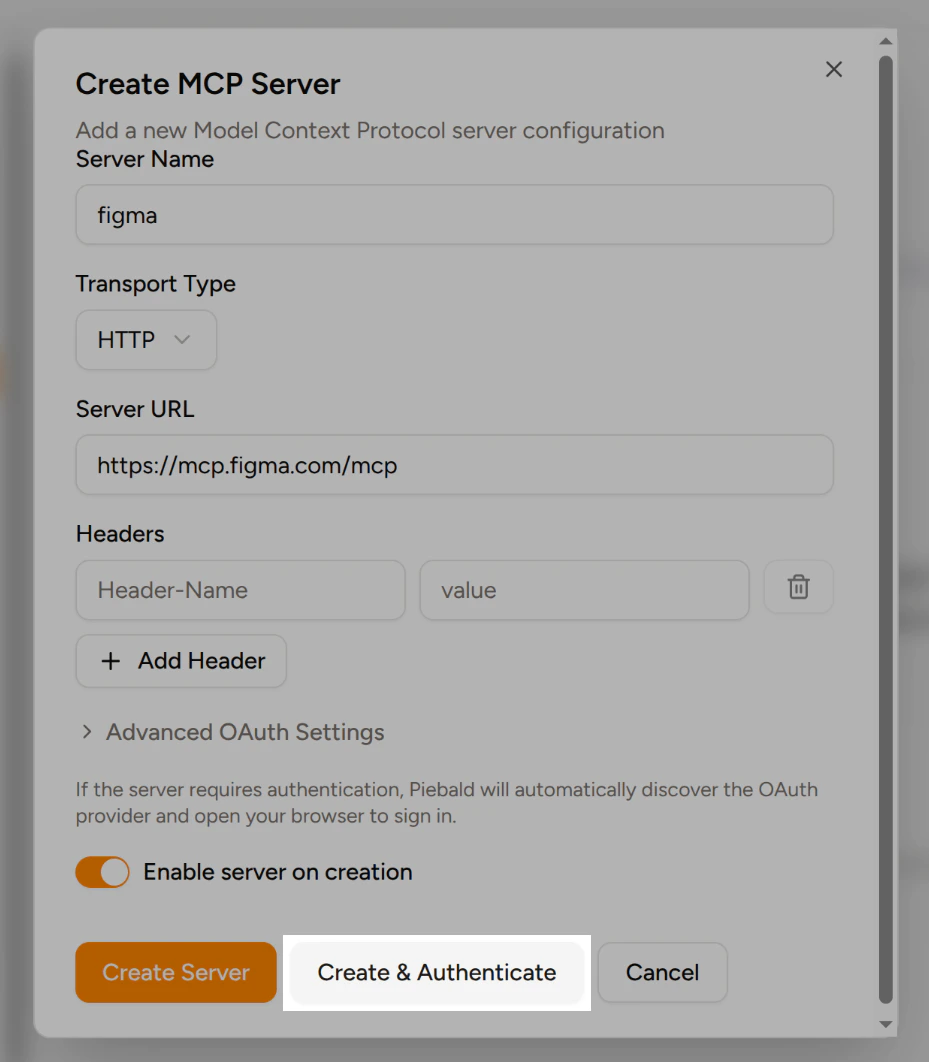Click the 'Server URL' label

pos(135,409)
